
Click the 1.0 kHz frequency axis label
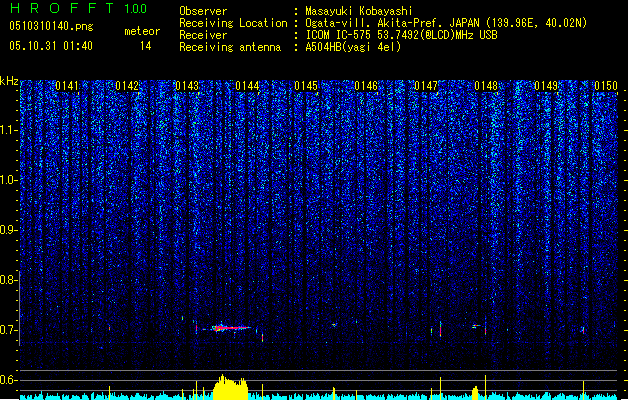tap(8, 180)
